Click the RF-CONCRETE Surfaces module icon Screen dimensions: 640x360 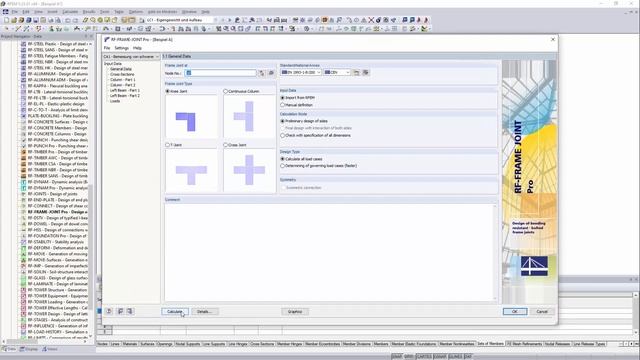click(x=24, y=122)
